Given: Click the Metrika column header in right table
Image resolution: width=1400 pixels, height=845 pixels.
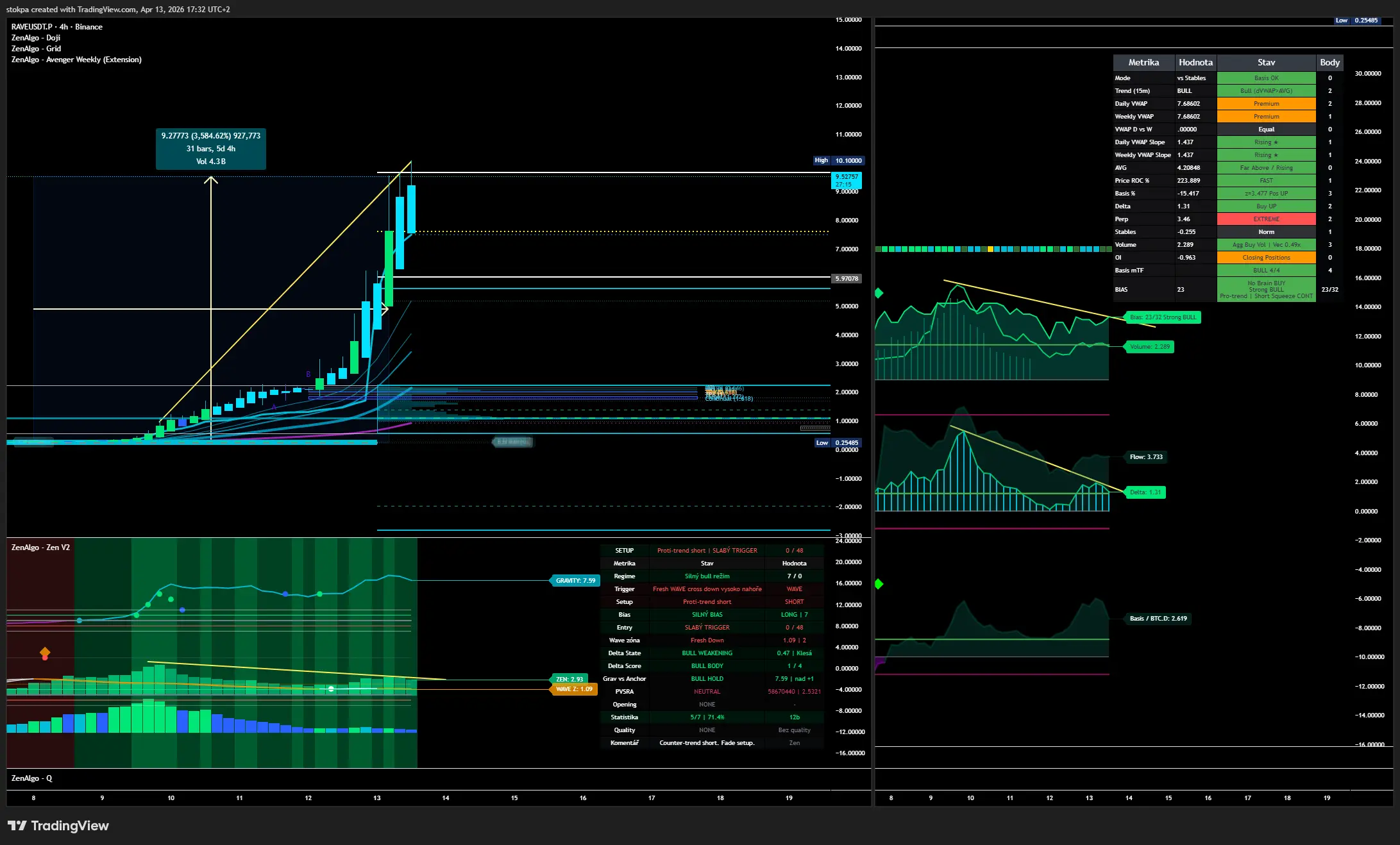Looking at the screenshot, I should [1143, 62].
